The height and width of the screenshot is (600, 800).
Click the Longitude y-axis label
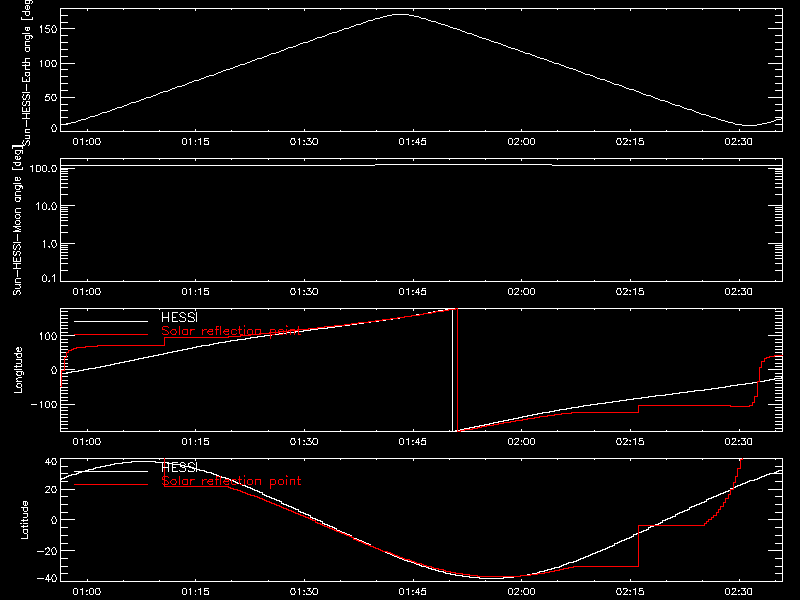(x=18, y=370)
